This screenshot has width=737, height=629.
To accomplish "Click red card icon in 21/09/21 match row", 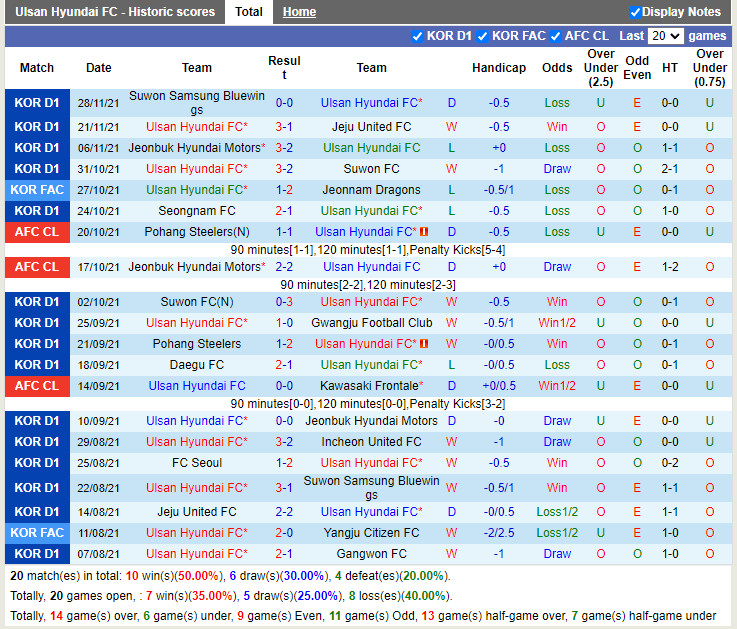I will click(424, 344).
